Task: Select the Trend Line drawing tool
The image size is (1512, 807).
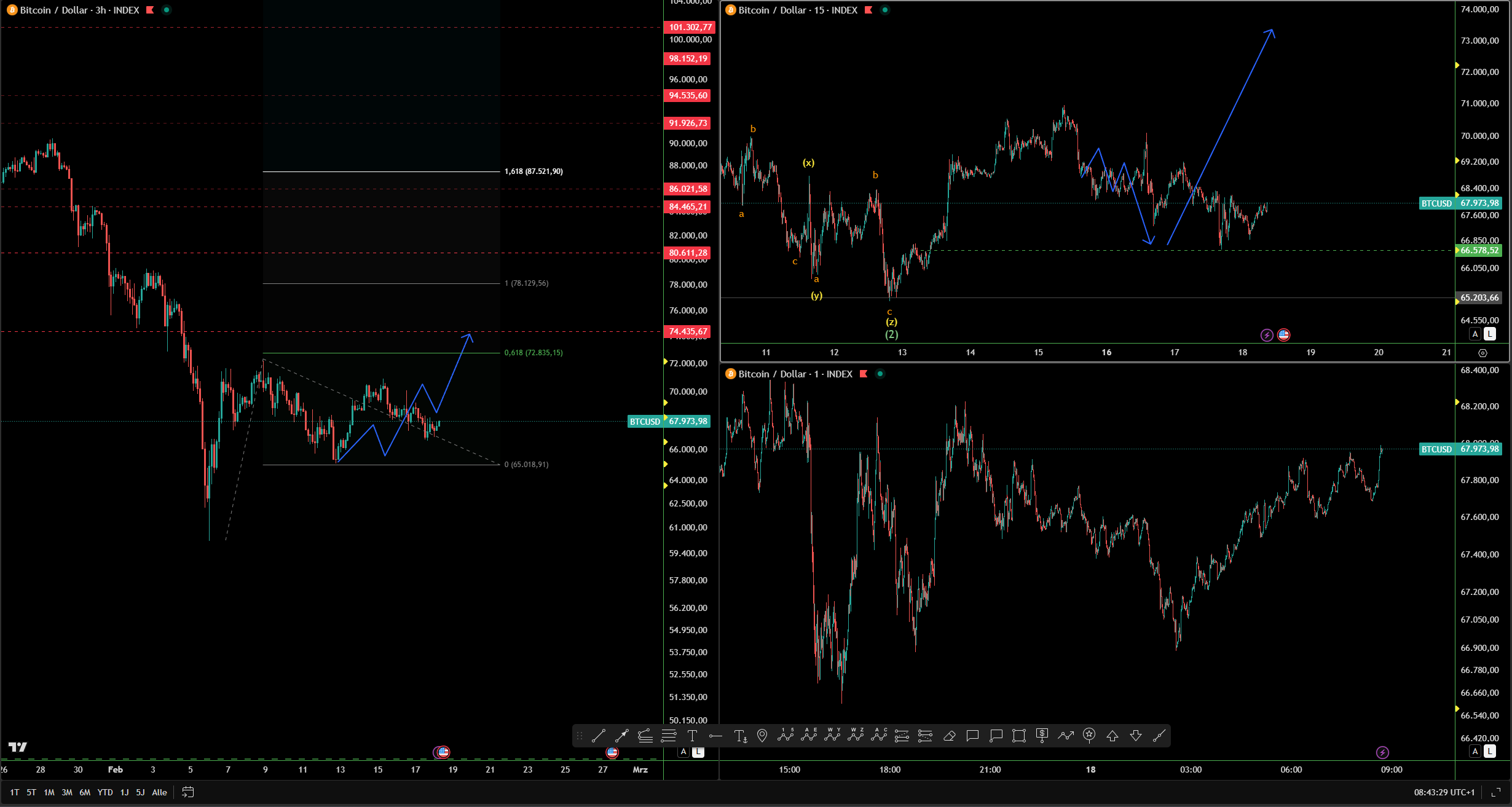Action: tap(598, 736)
